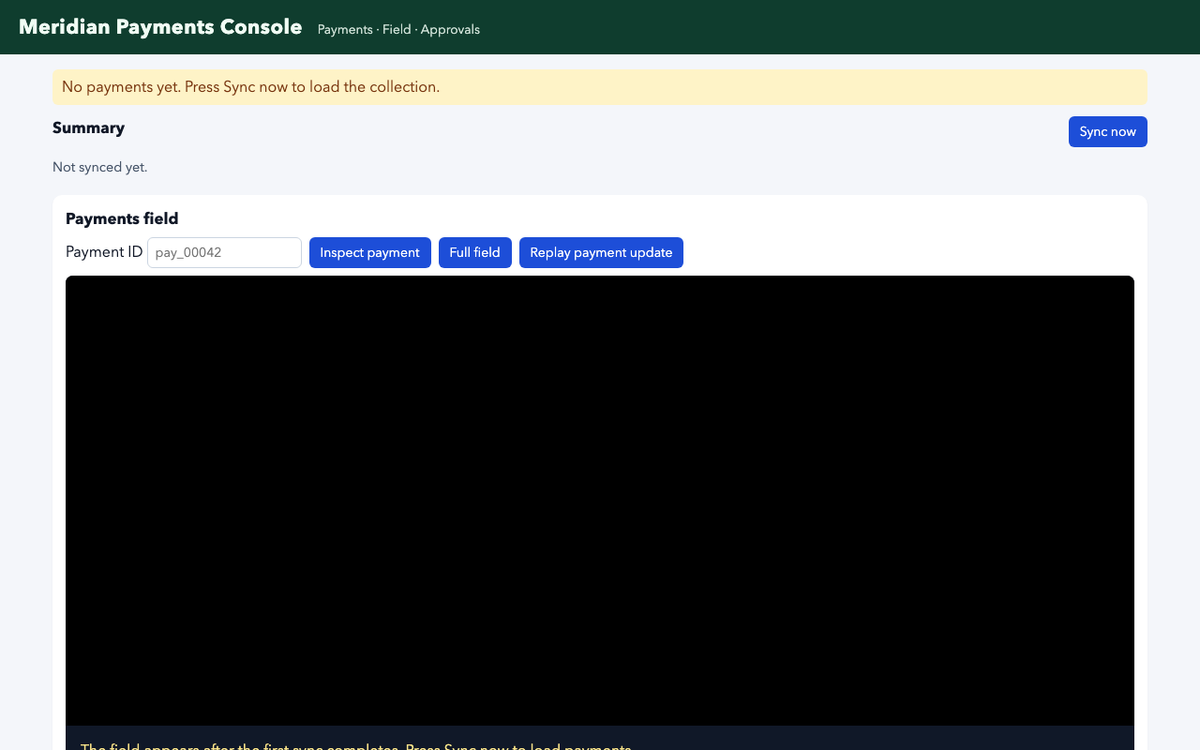Screen dimensions: 1200x750
Task: Click the black payments field canvas
Action: [x=600, y=500]
